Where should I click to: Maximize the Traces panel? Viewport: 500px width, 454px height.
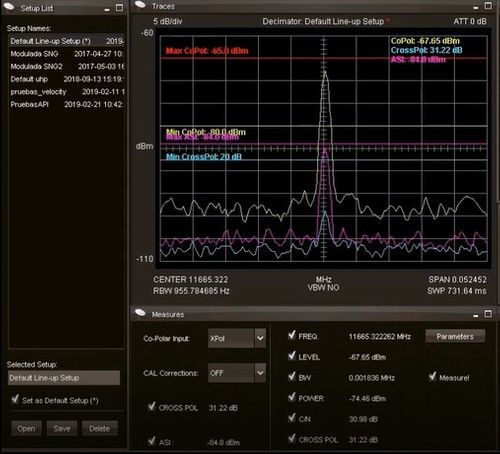[x=488, y=6]
